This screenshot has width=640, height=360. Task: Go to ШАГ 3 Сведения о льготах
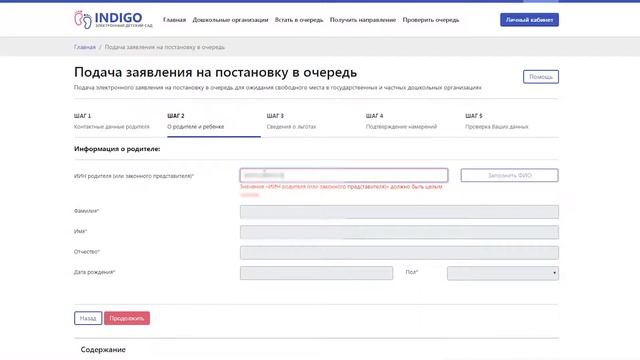tap(291, 121)
